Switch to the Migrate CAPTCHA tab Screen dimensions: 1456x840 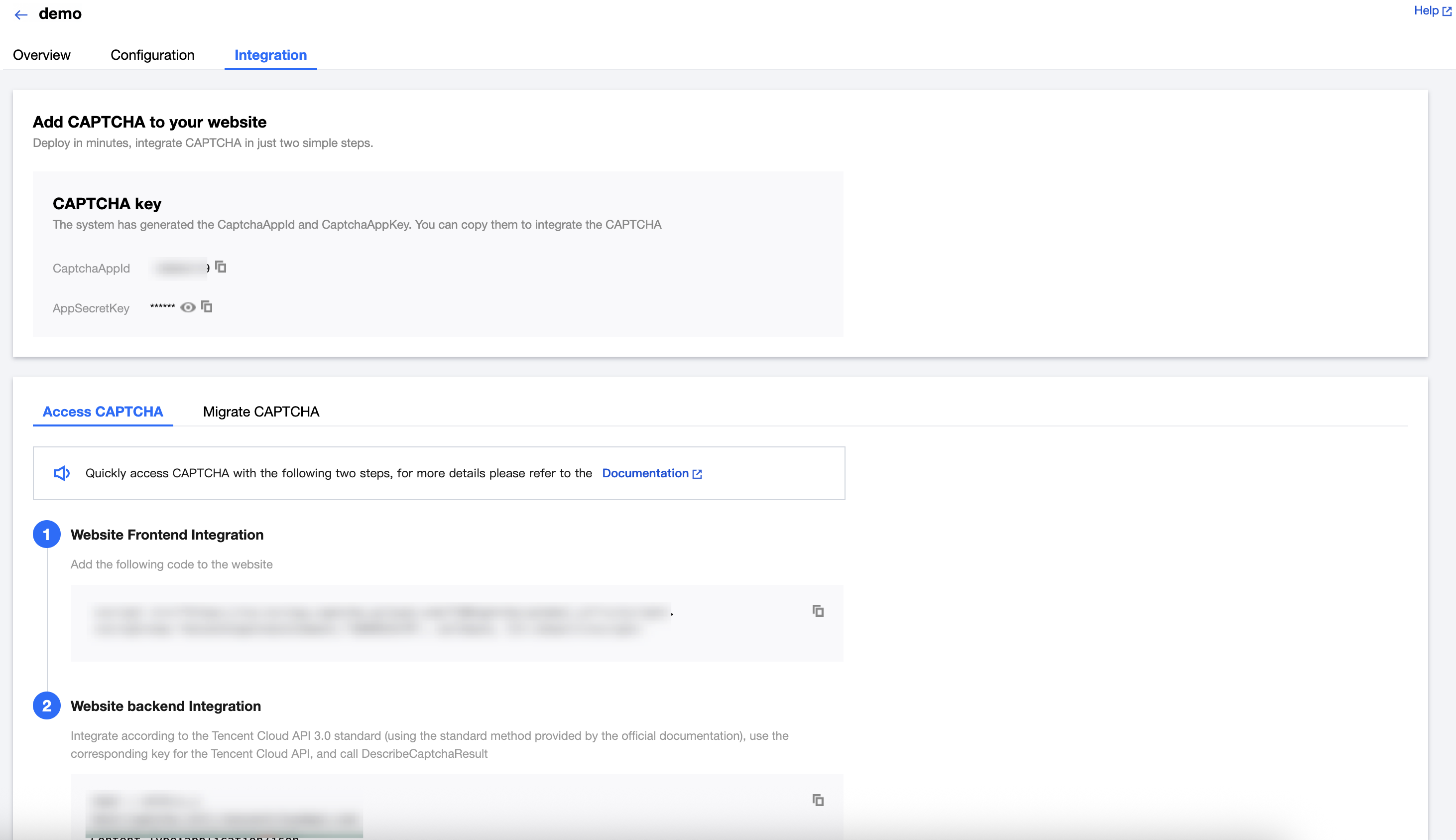pyautogui.click(x=261, y=412)
